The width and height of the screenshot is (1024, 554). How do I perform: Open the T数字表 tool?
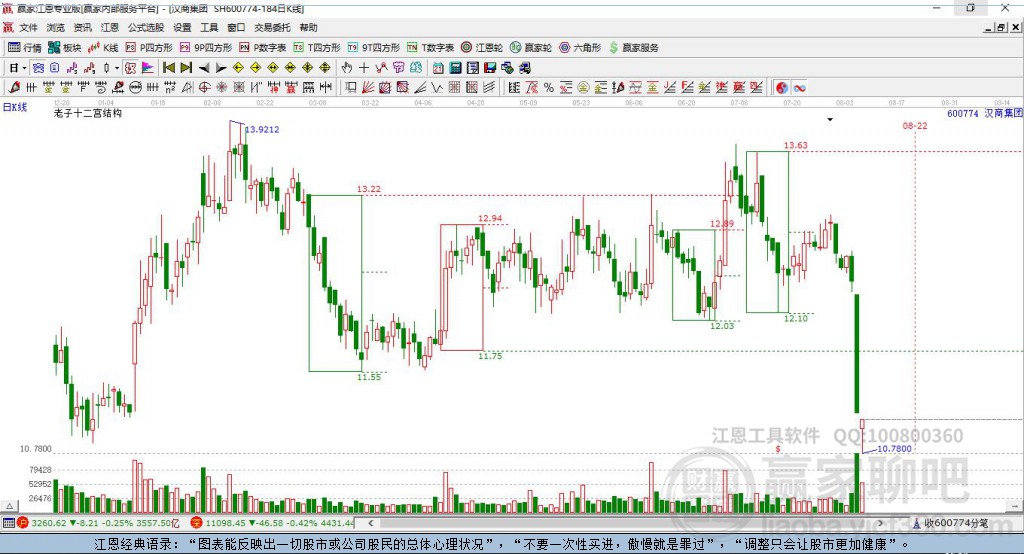tap(430, 48)
